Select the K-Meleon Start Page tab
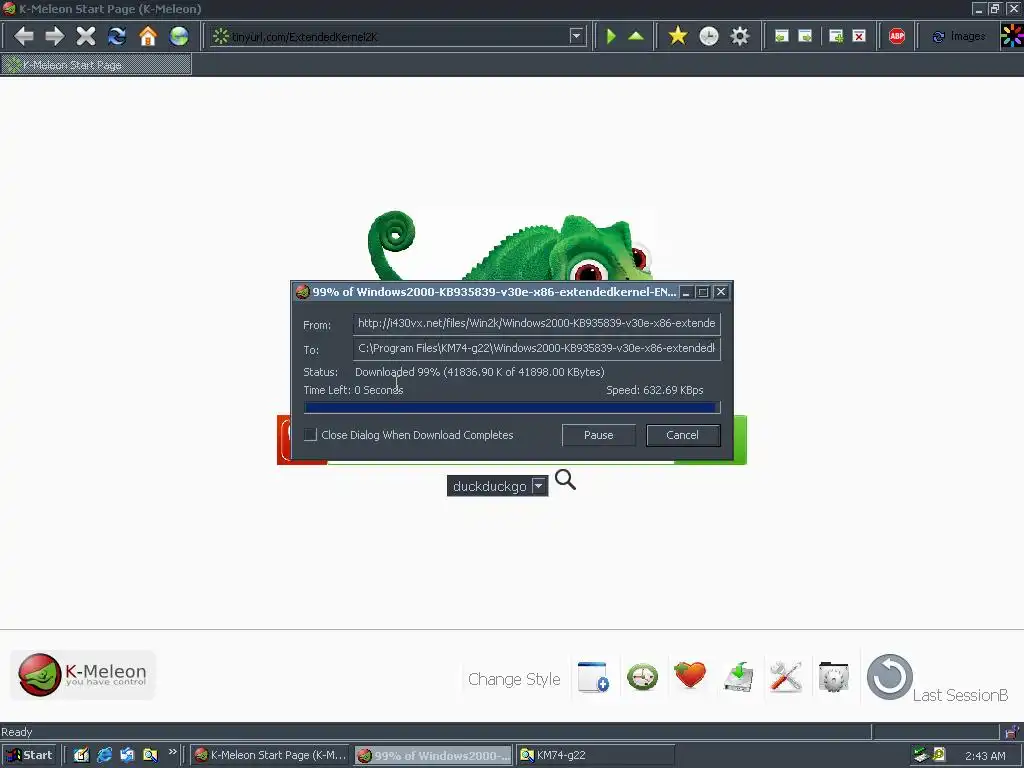Image resolution: width=1024 pixels, height=768 pixels. coord(96,65)
